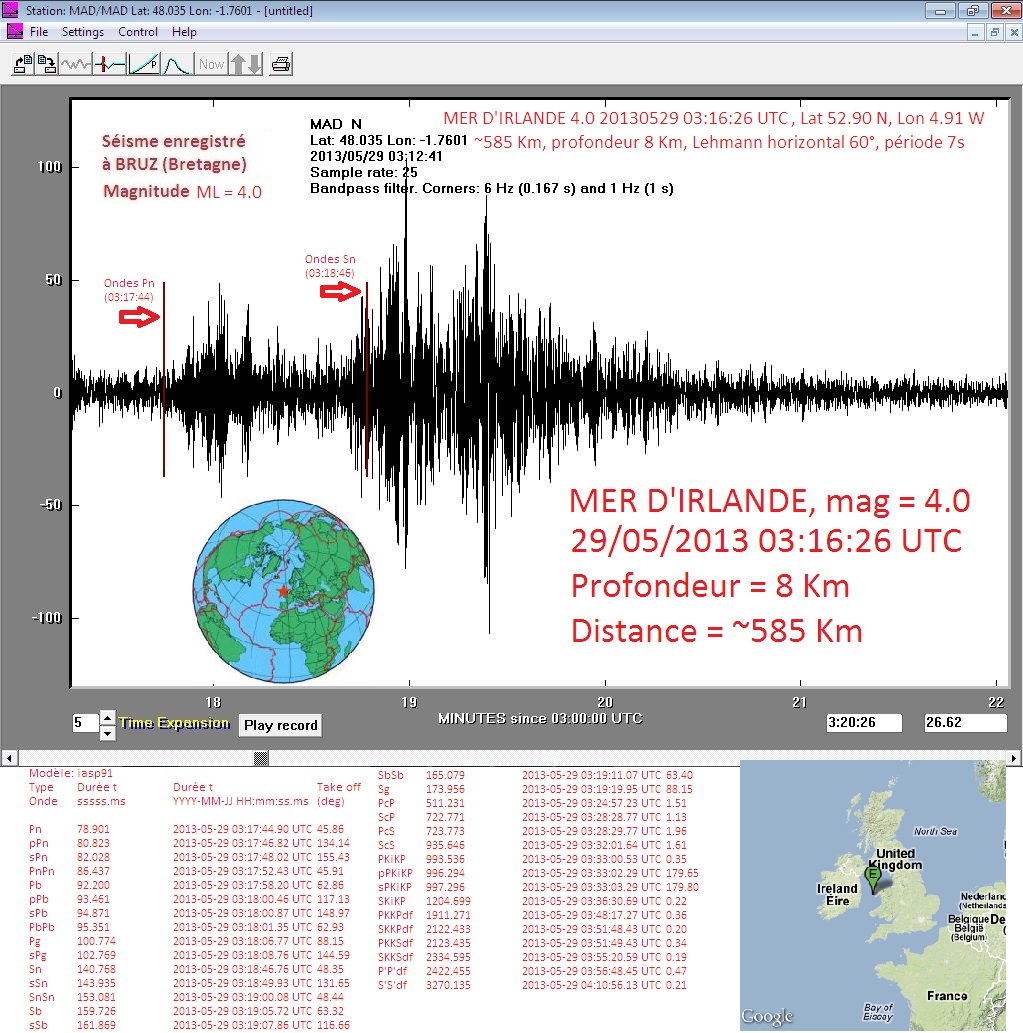Open the Help menu
1023x1033 pixels.
pos(184,32)
